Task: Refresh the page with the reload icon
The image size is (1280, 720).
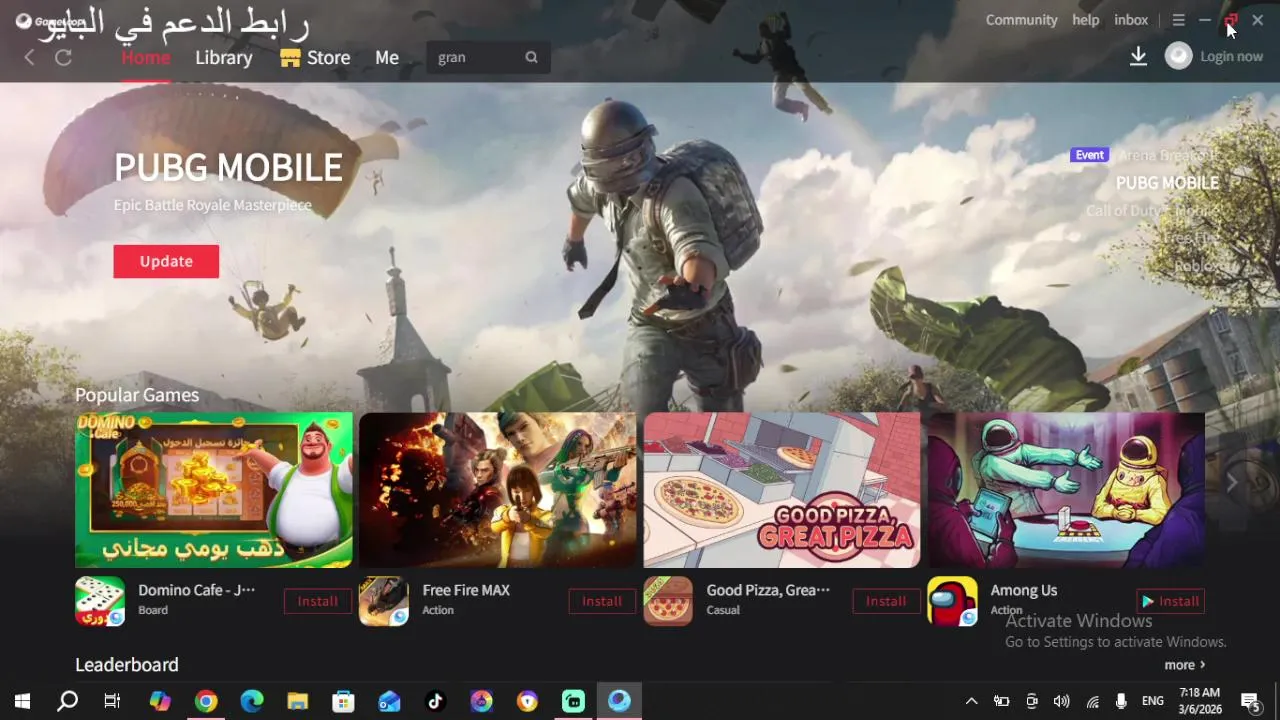Action: [63, 58]
